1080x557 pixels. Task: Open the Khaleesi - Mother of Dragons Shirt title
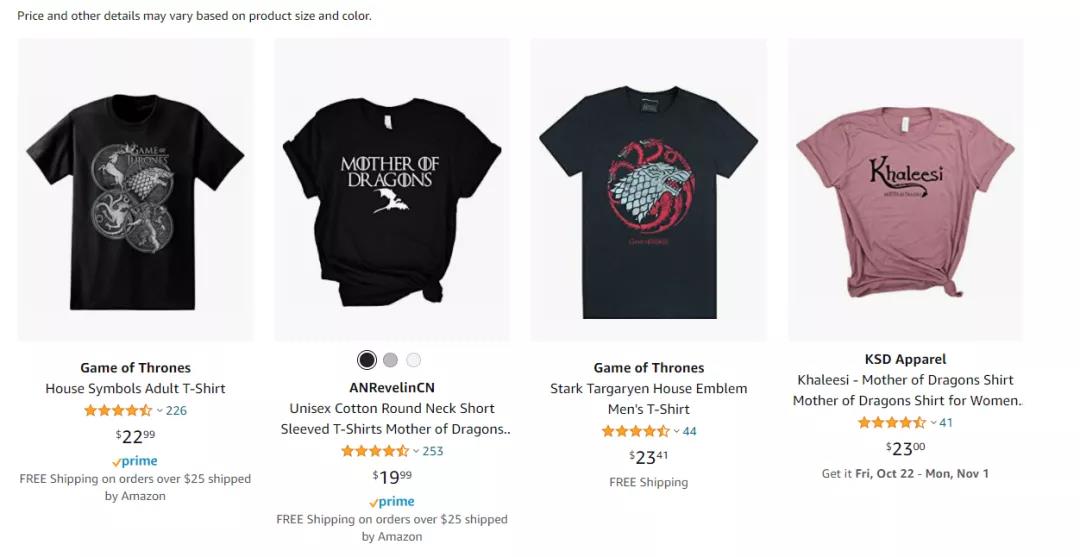[x=905, y=390]
